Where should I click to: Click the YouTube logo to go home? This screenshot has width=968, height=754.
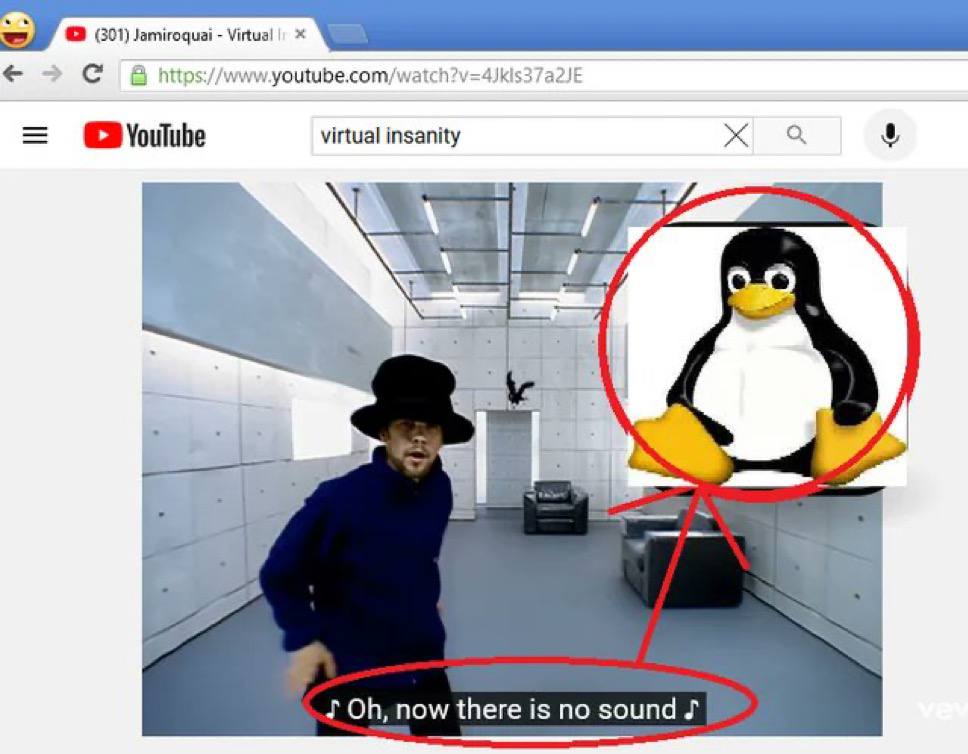(x=145, y=136)
